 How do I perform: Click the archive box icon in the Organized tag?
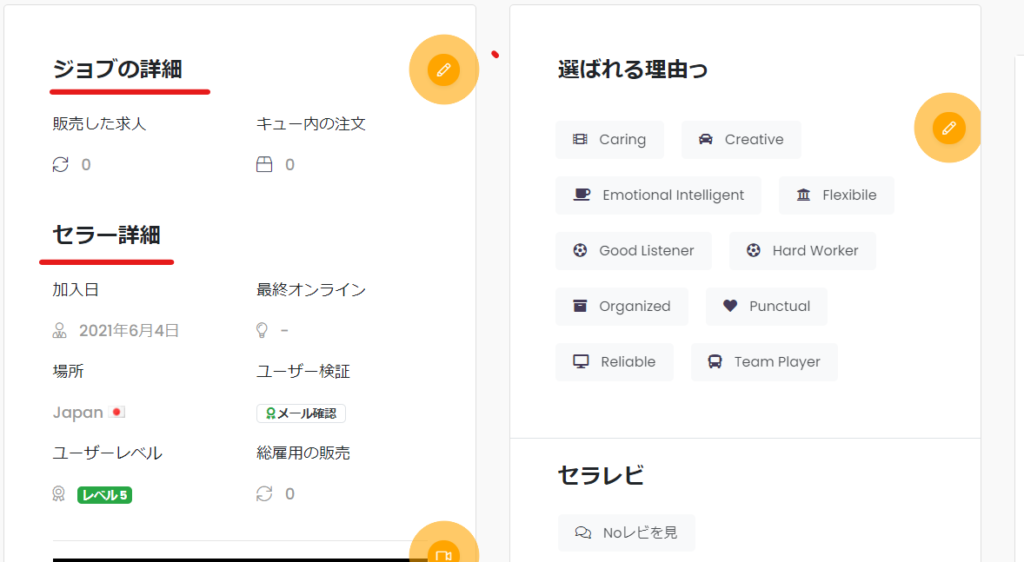click(580, 305)
